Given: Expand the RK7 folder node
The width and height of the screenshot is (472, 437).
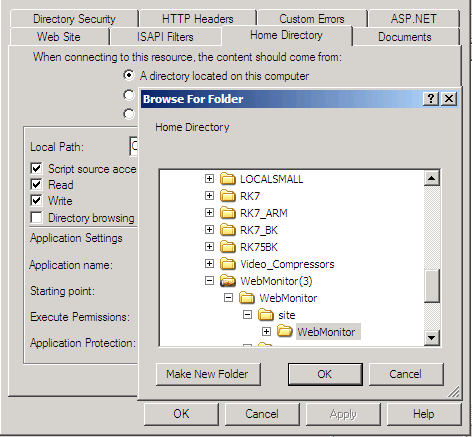Looking at the screenshot, I should coord(209,196).
